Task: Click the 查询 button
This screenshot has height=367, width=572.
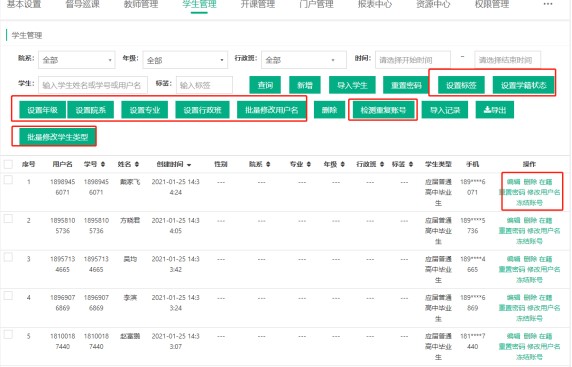Action: 265,85
